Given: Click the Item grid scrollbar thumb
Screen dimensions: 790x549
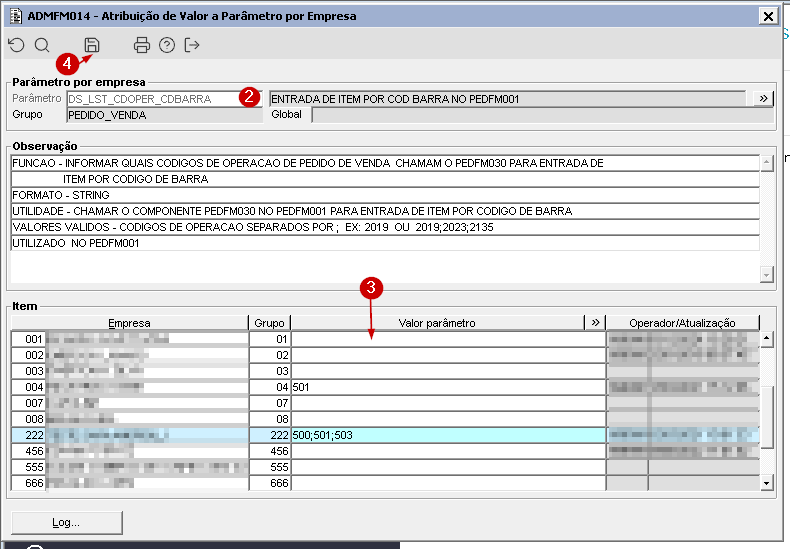Looking at the screenshot, I should (x=766, y=417).
